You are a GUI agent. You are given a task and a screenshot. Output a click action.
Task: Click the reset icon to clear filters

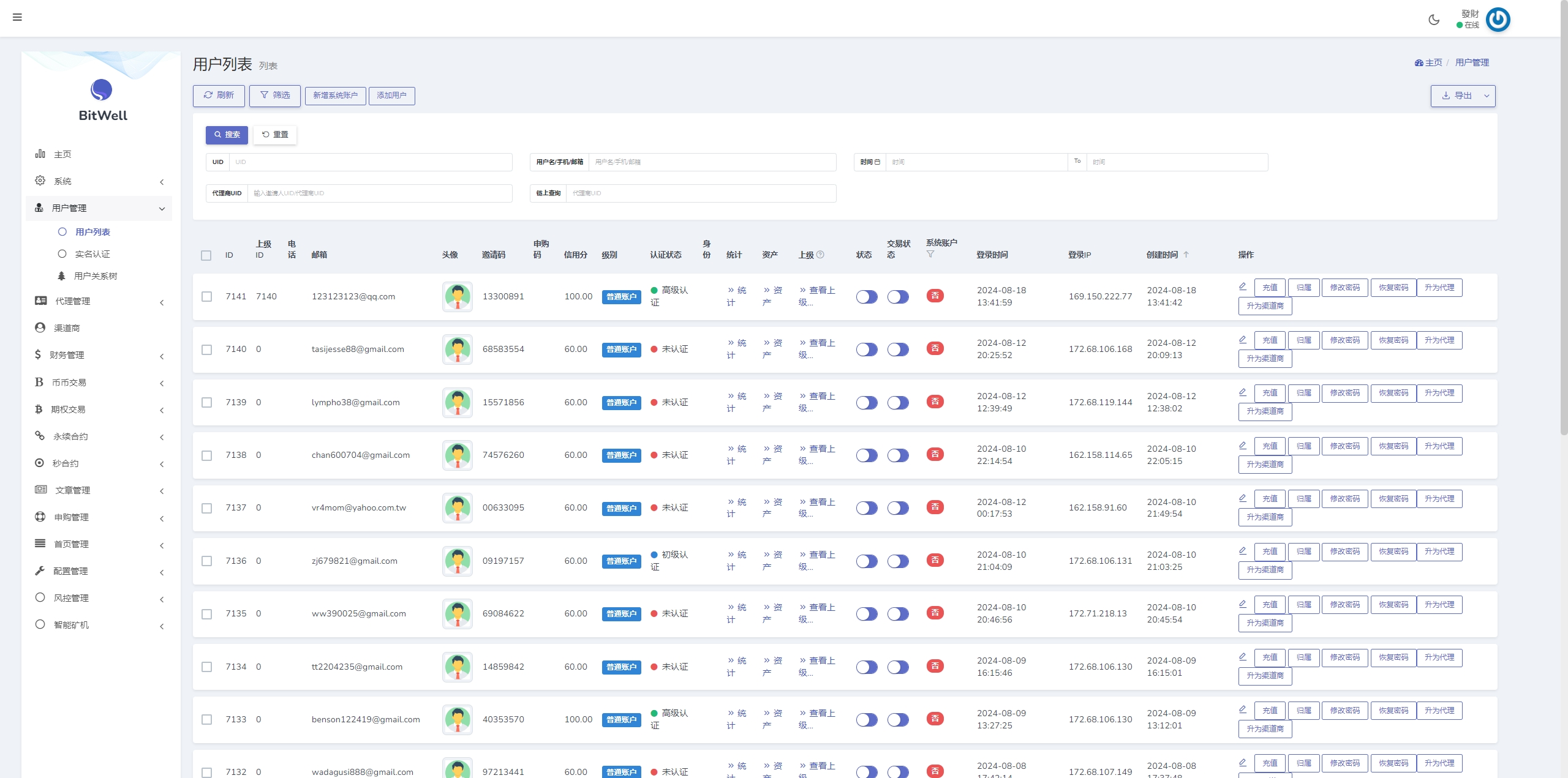pos(276,133)
